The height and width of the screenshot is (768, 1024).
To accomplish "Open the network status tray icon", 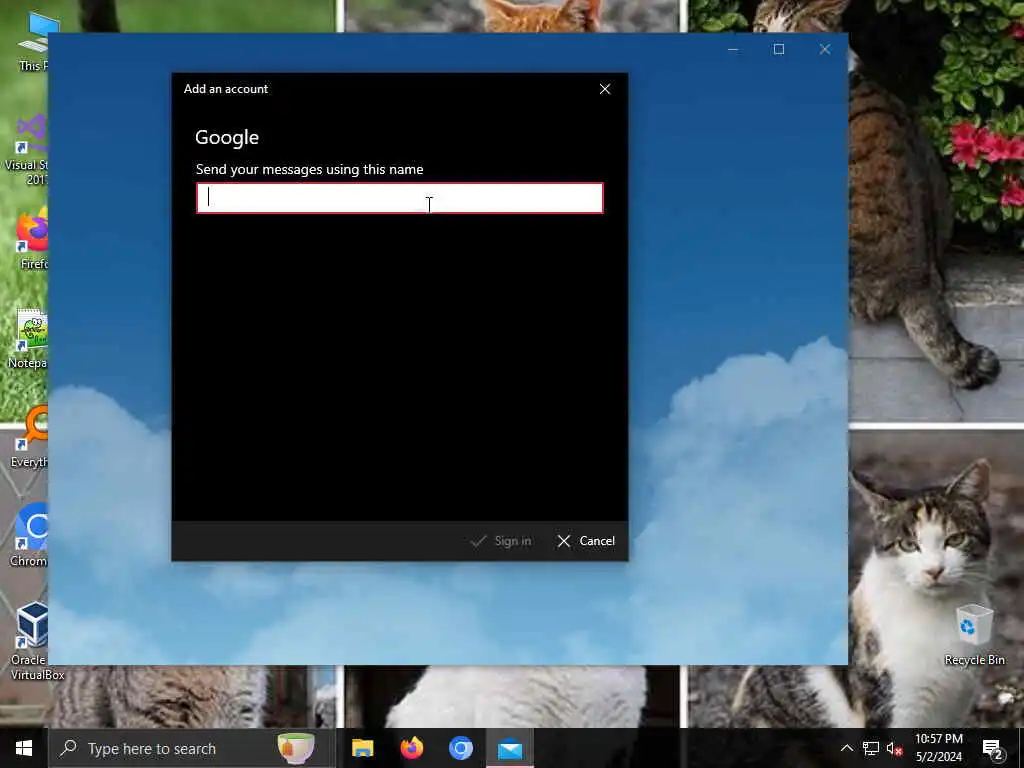I will (x=871, y=748).
